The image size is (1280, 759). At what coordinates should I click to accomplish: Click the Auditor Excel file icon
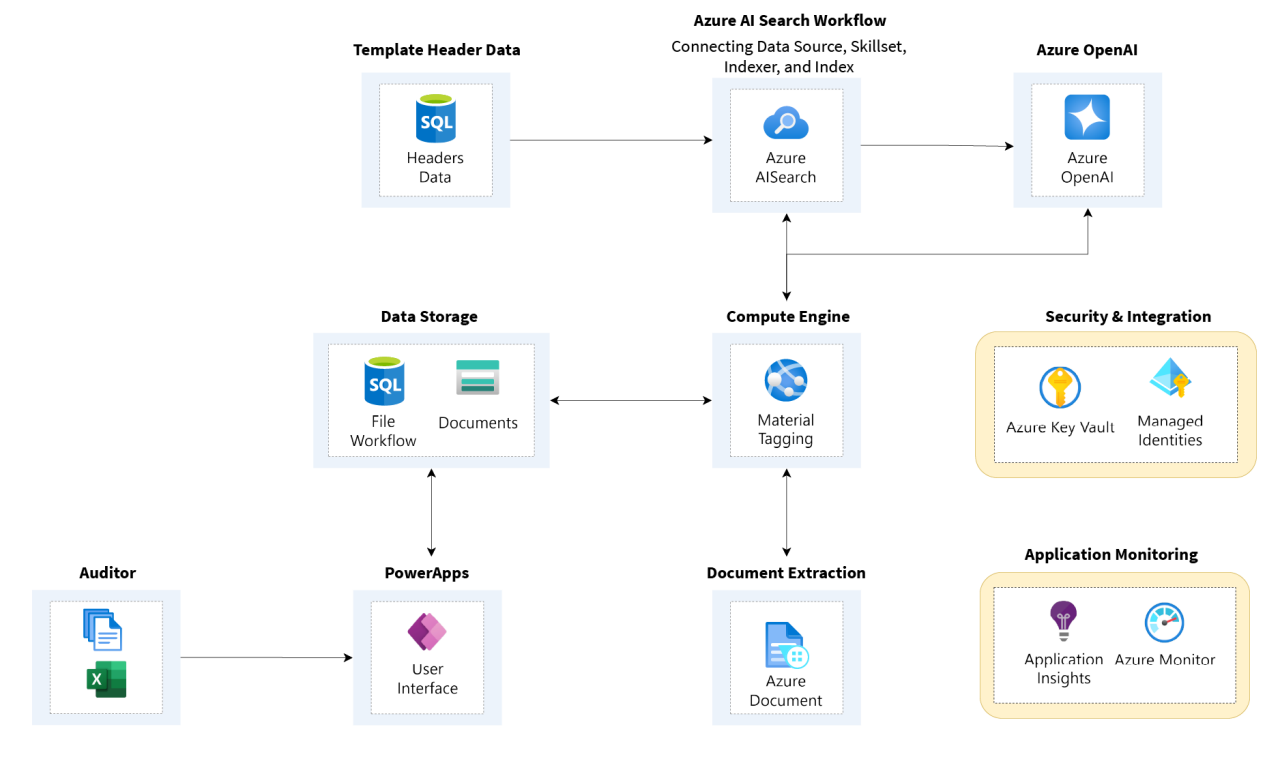(106, 680)
